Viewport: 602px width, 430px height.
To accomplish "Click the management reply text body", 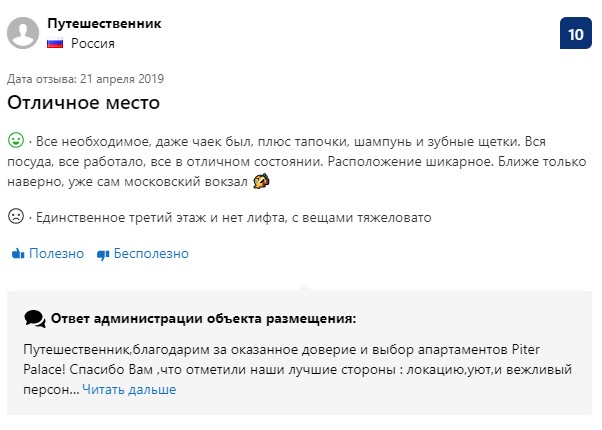I will pos(298,369).
